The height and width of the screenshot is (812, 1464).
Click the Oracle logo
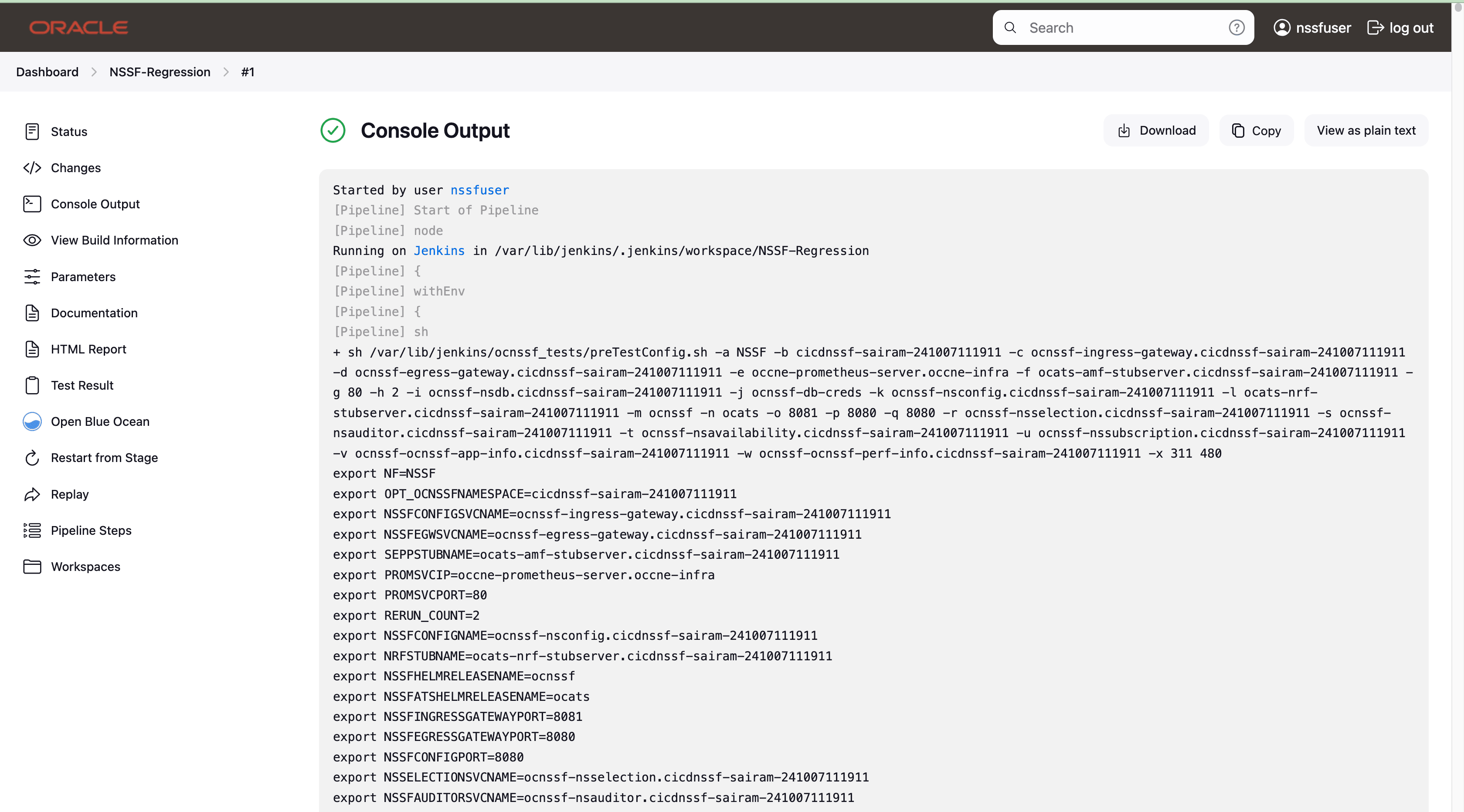(x=78, y=27)
